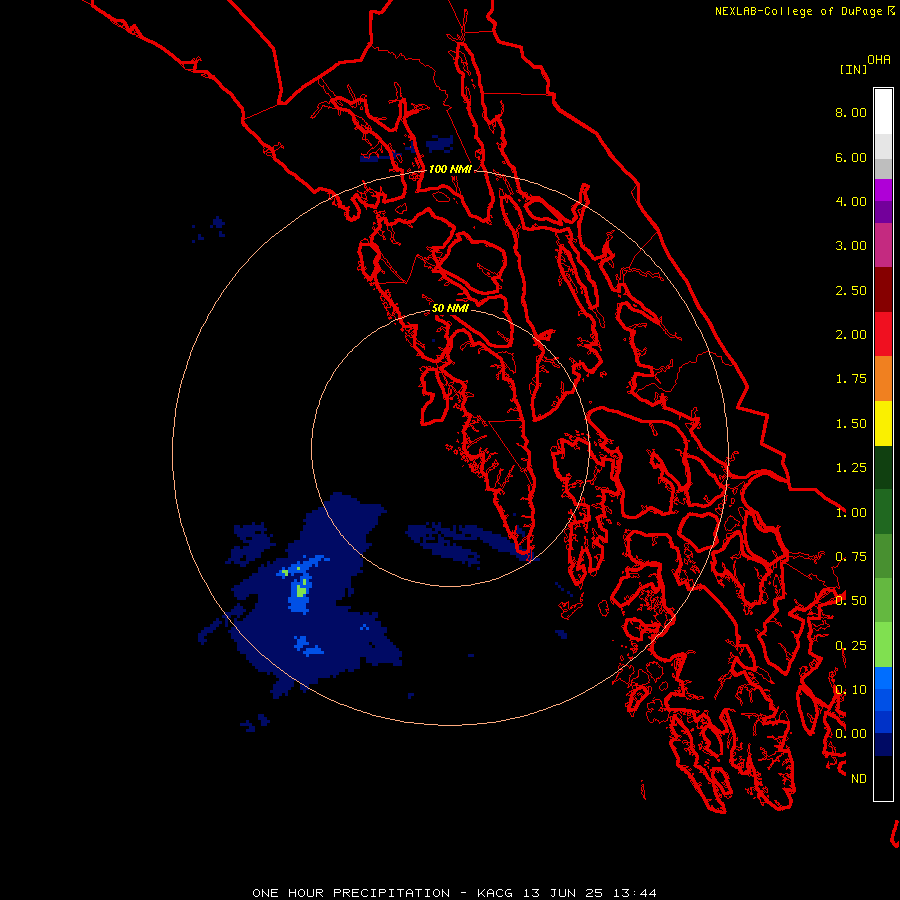Click the 'NEXLAB-College of DuPage' credit text
900x900 pixels.
(798, 11)
